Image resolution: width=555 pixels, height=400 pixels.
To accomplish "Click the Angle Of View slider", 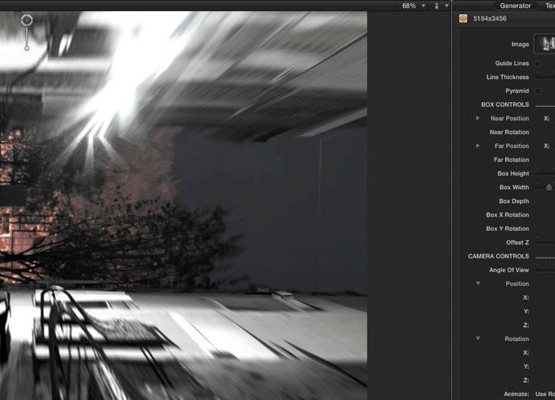I will coord(545,270).
